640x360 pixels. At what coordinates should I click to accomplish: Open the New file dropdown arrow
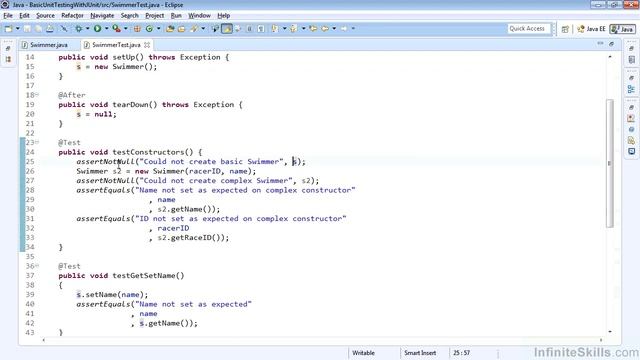18,29
